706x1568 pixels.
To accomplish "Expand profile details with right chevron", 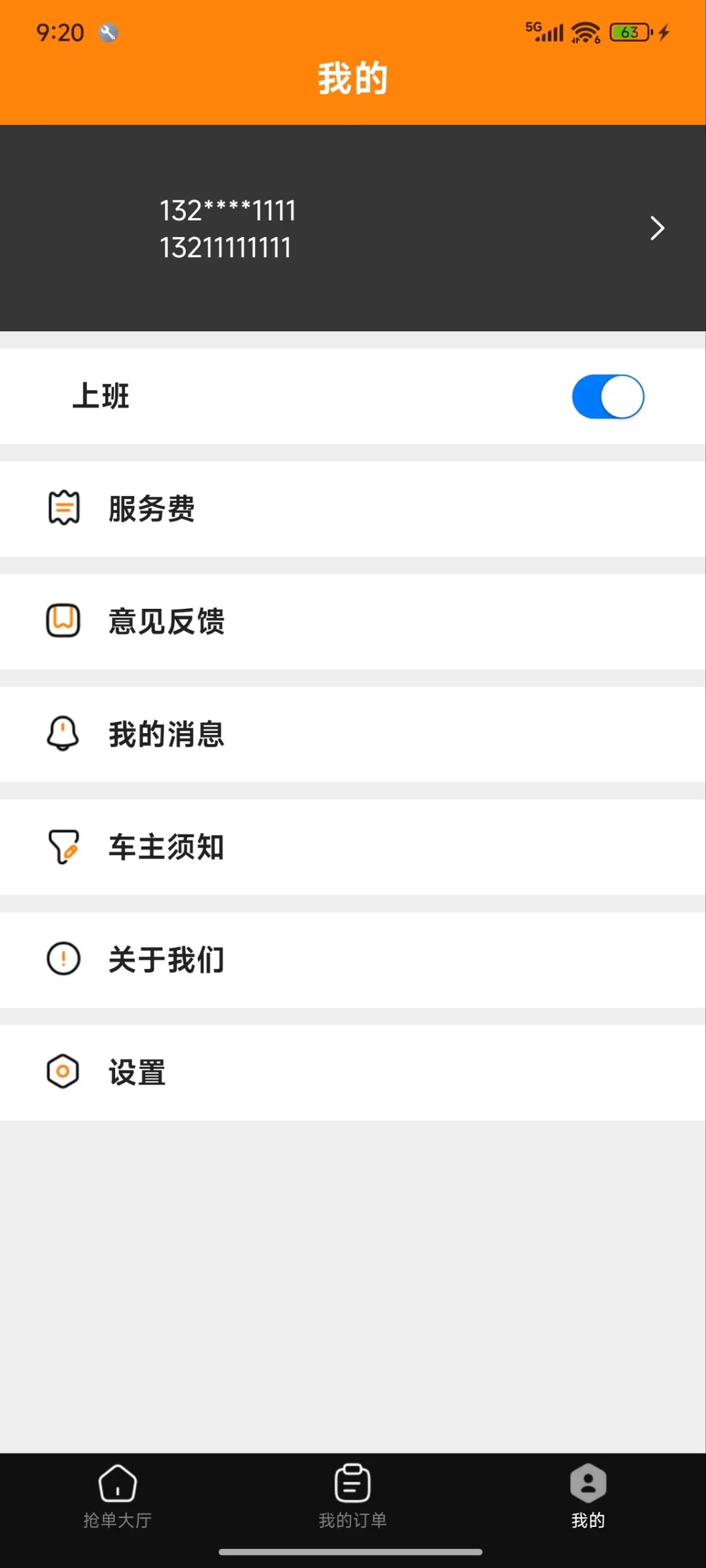I will pyautogui.click(x=657, y=228).
